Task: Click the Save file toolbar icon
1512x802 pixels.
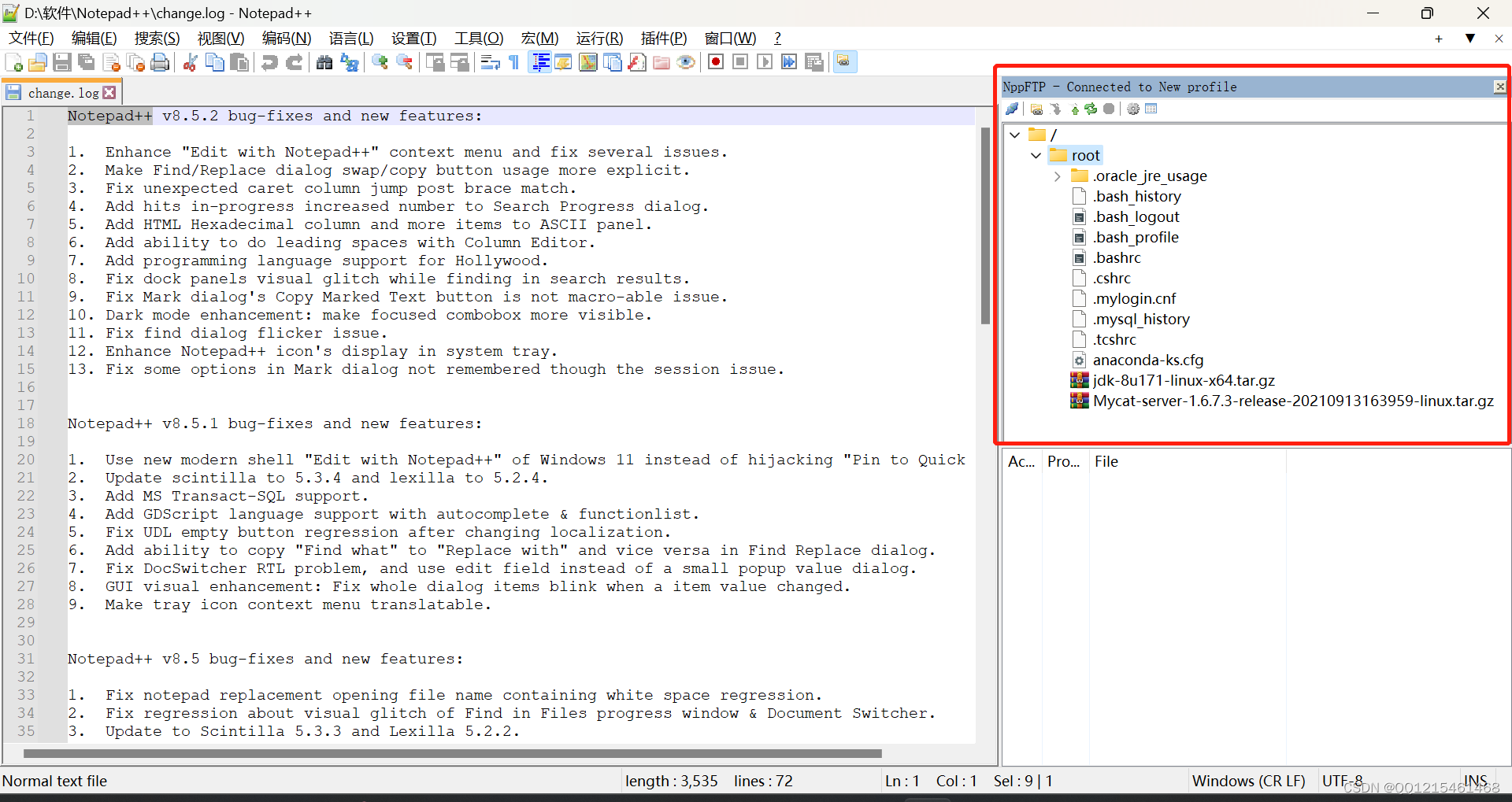Action: 62,62
